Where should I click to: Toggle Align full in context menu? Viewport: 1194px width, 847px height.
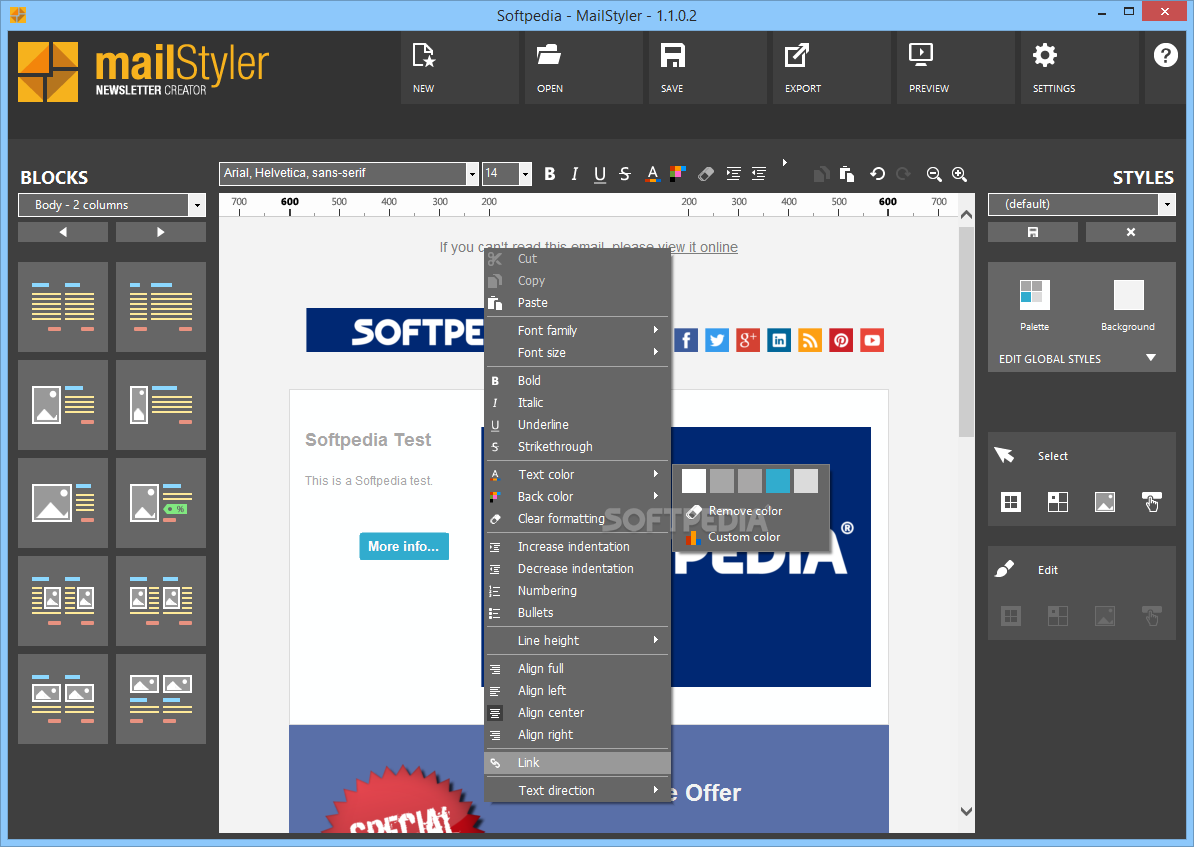coord(578,669)
